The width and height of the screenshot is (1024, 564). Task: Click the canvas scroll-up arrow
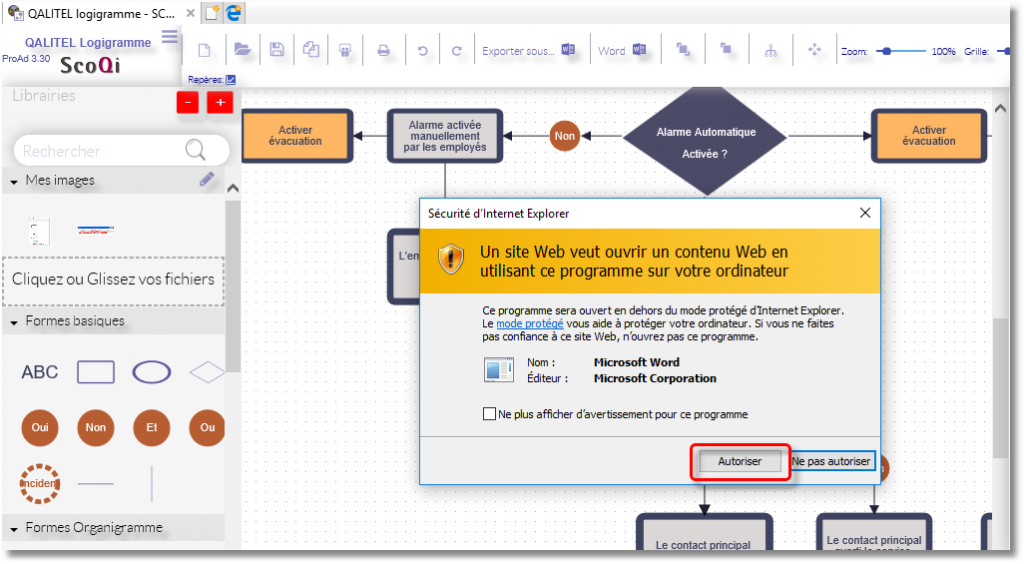pyautogui.click(x=1000, y=109)
